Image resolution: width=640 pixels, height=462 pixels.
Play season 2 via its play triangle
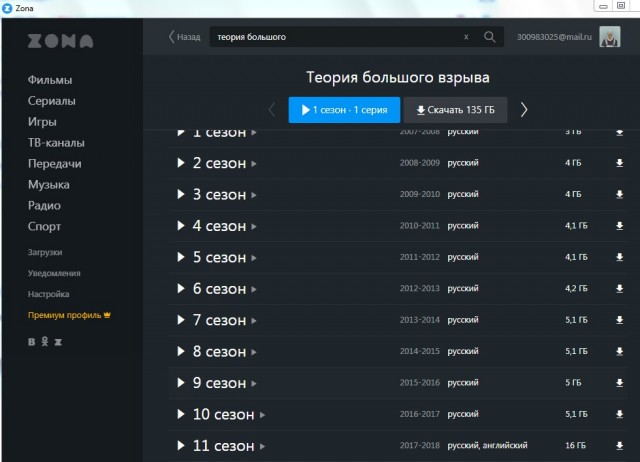pos(181,163)
